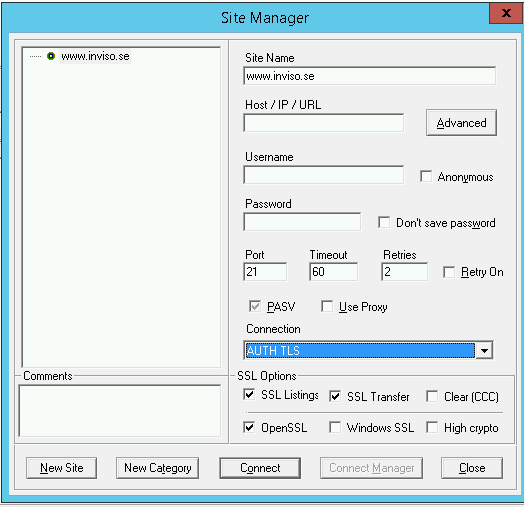Add a New Category

(x=157, y=468)
